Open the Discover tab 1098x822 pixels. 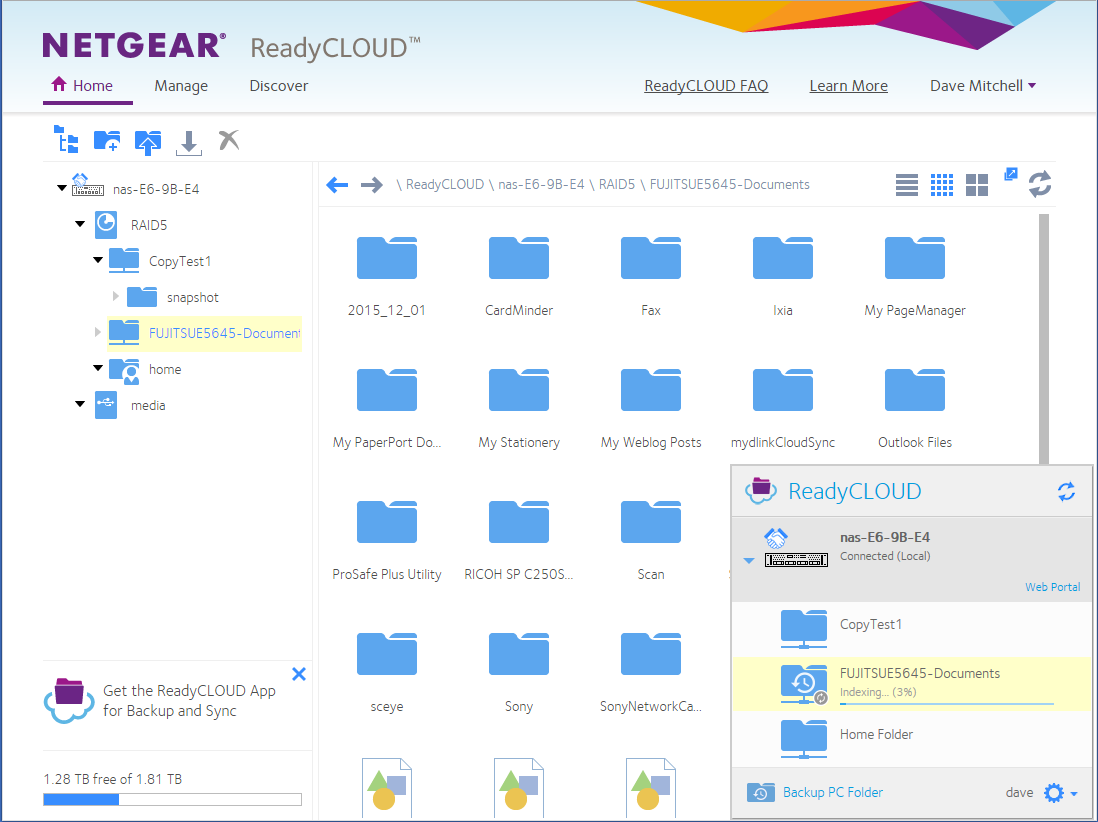tap(279, 86)
